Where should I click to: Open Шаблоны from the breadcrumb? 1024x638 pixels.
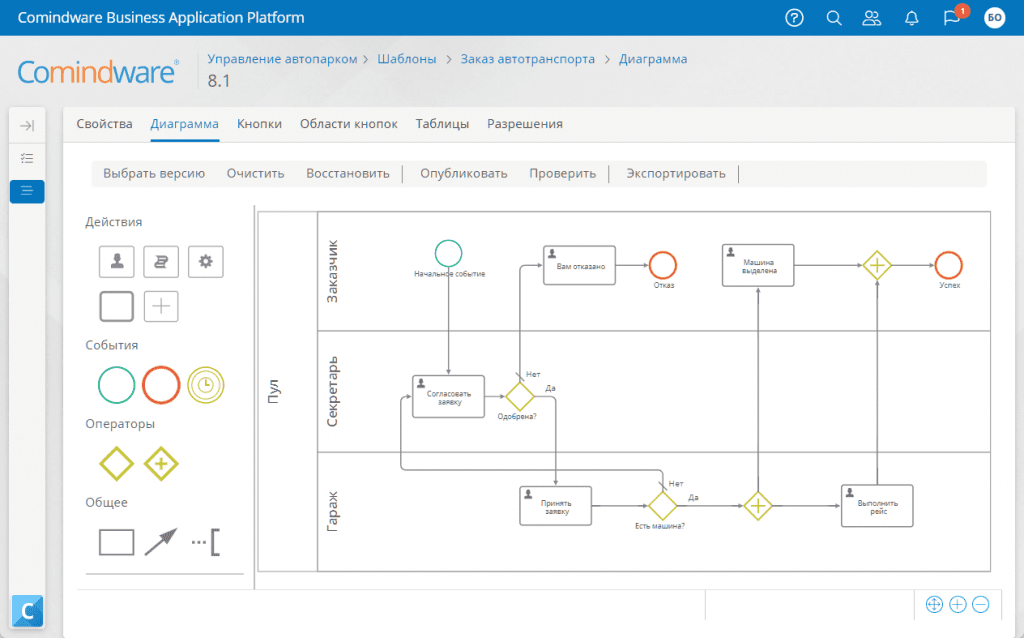pyautogui.click(x=407, y=58)
